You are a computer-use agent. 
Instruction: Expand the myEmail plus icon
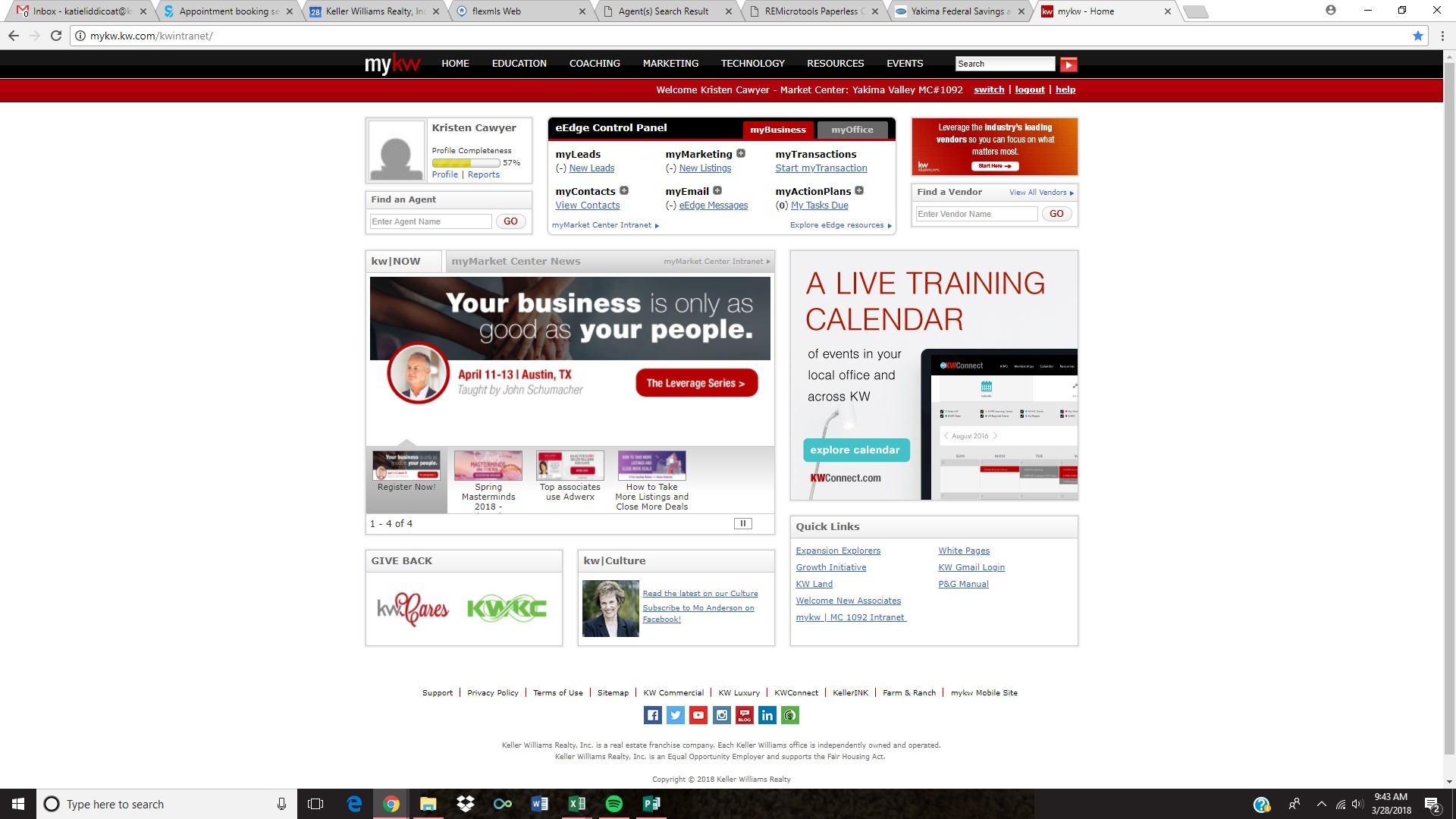717,190
